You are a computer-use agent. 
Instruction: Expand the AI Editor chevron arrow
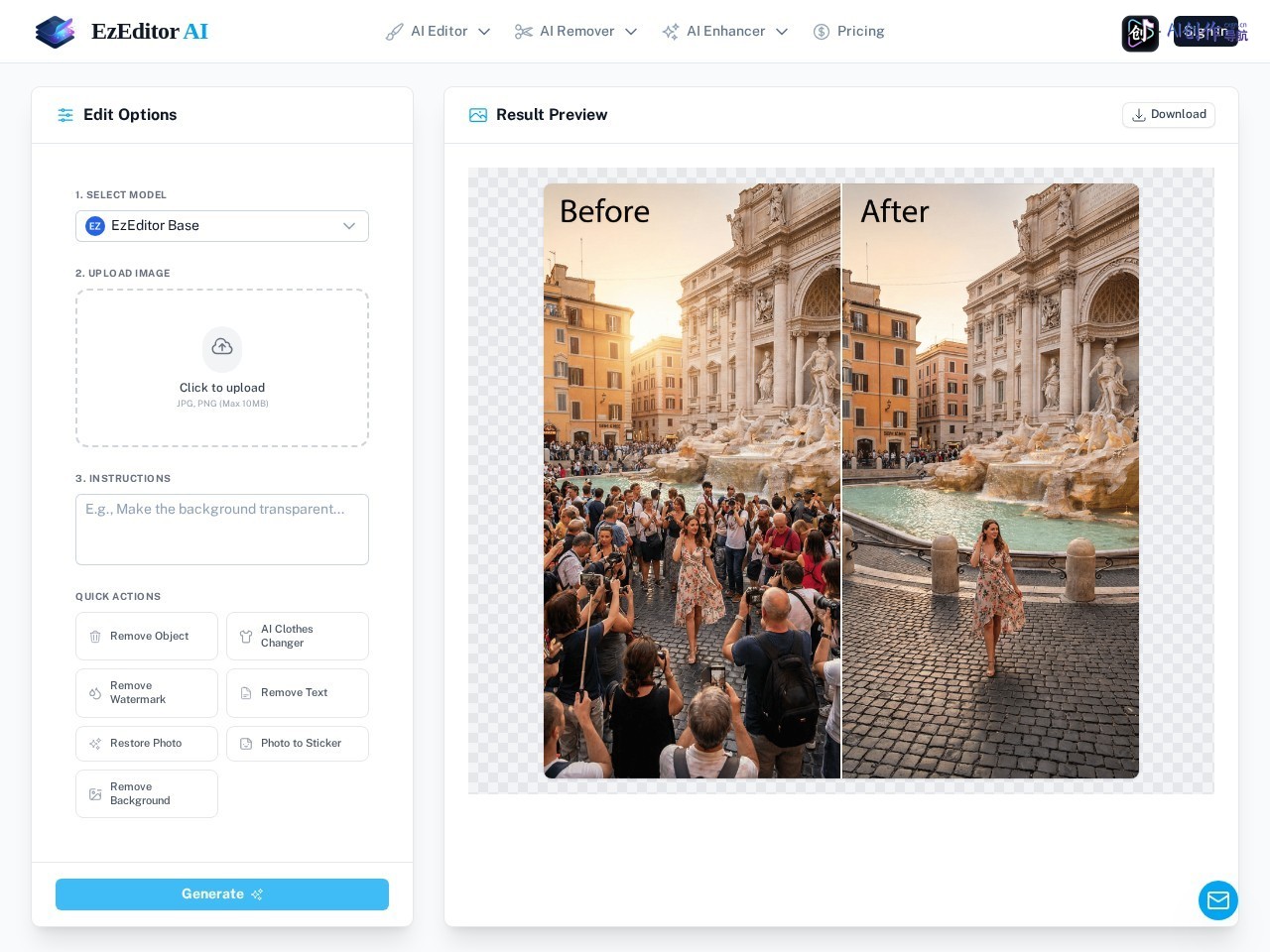click(x=484, y=32)
